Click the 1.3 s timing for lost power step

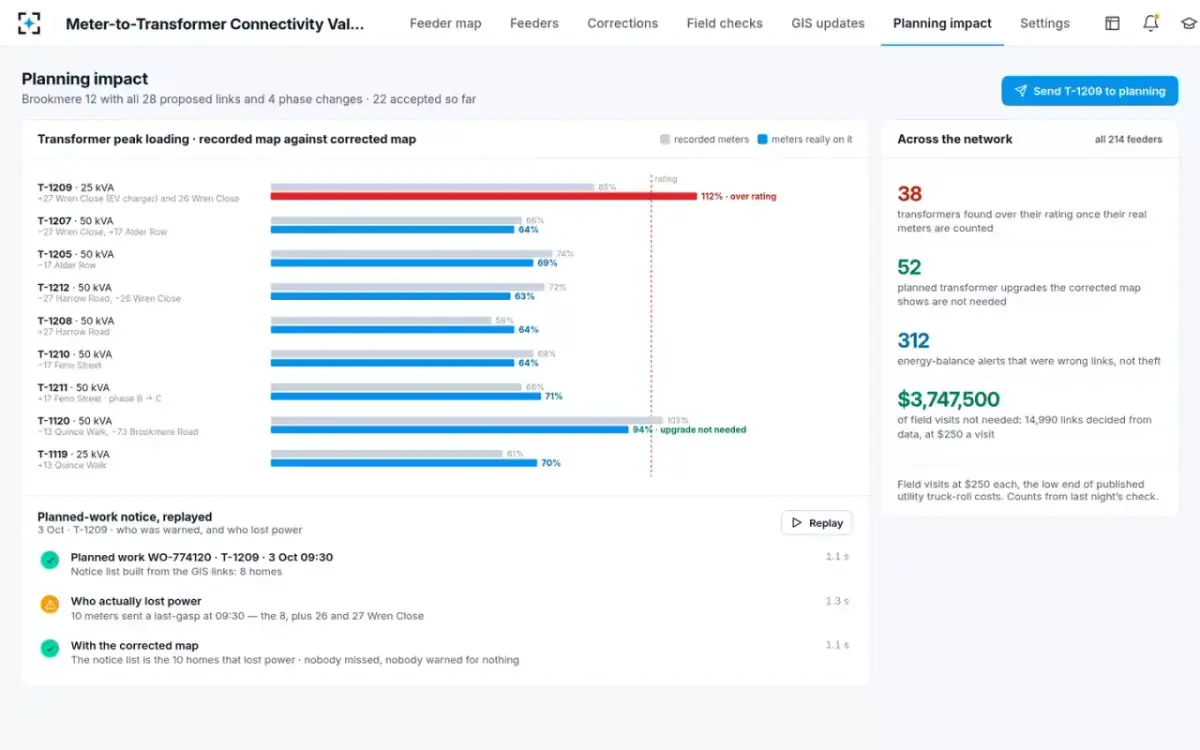pyautogui.click(x=837, y=601)
